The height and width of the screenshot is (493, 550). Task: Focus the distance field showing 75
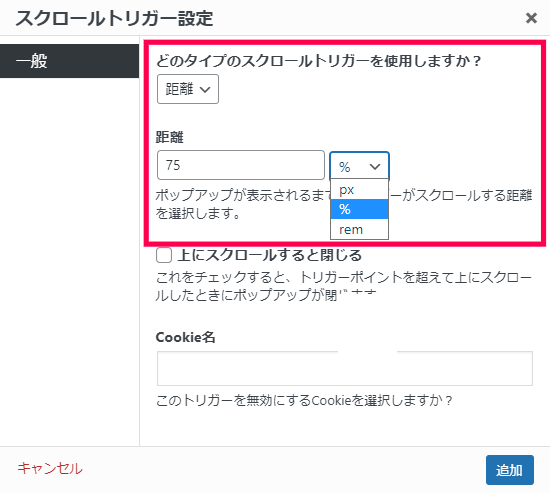pyautogui.click(x=241, y=165)
